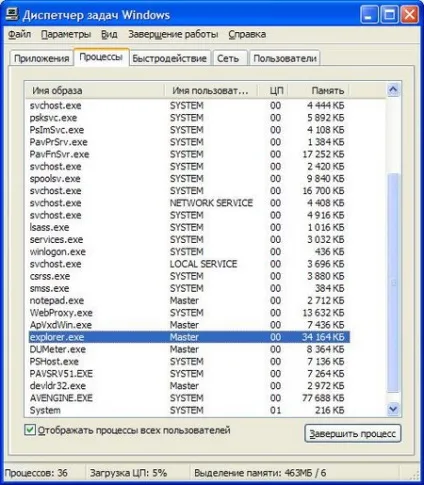Click the scrollbar down arrow
Screen dimensions: 424x485
393,409
